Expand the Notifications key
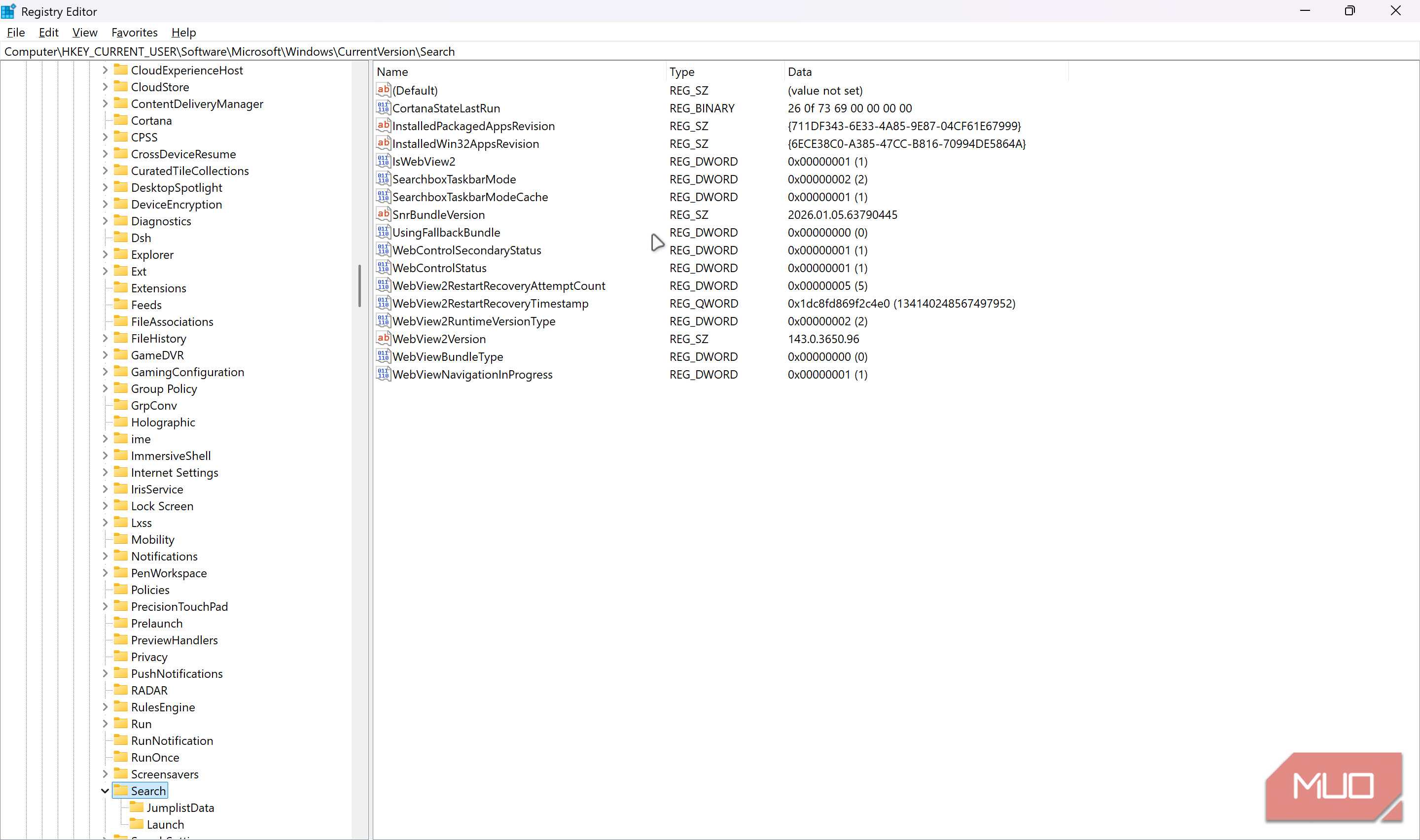 pos(105,556)
